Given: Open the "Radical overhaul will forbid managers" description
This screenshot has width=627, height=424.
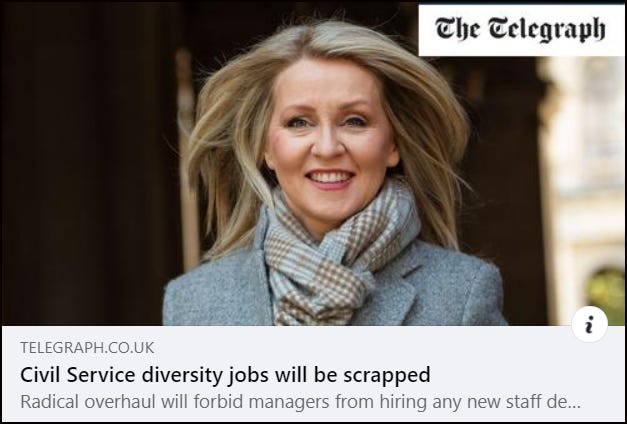Looking at the screenshot, I should [x=300, y=402].
